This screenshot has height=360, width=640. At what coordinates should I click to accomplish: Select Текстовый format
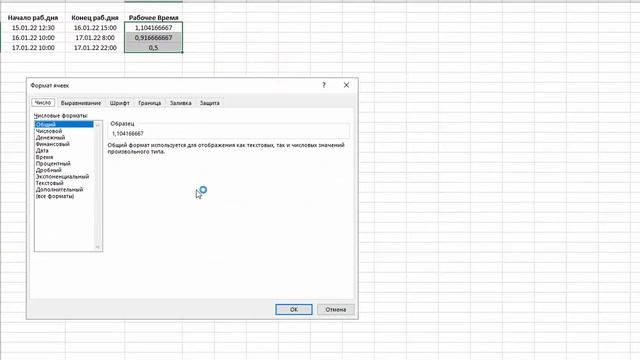(64, 183)
